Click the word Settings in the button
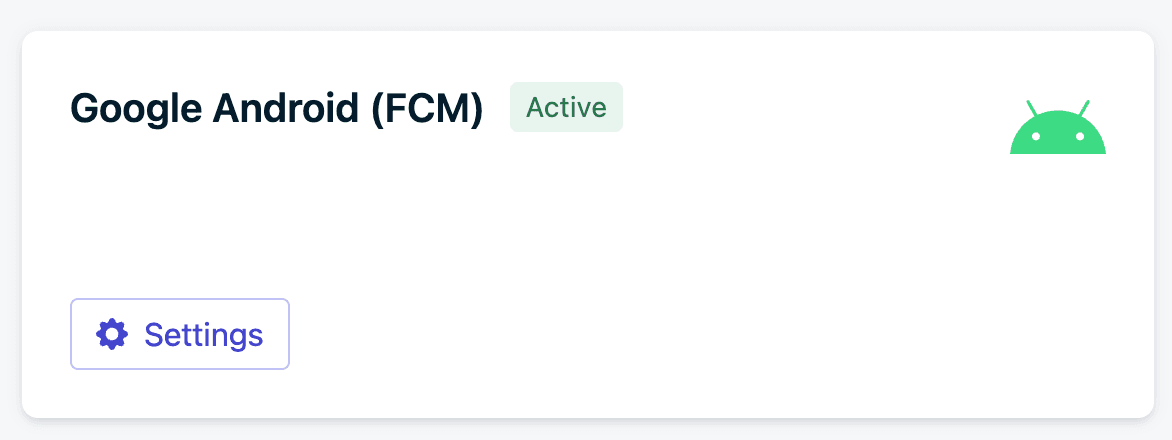This screenshot has height=440, width=1172. [203, 334]
